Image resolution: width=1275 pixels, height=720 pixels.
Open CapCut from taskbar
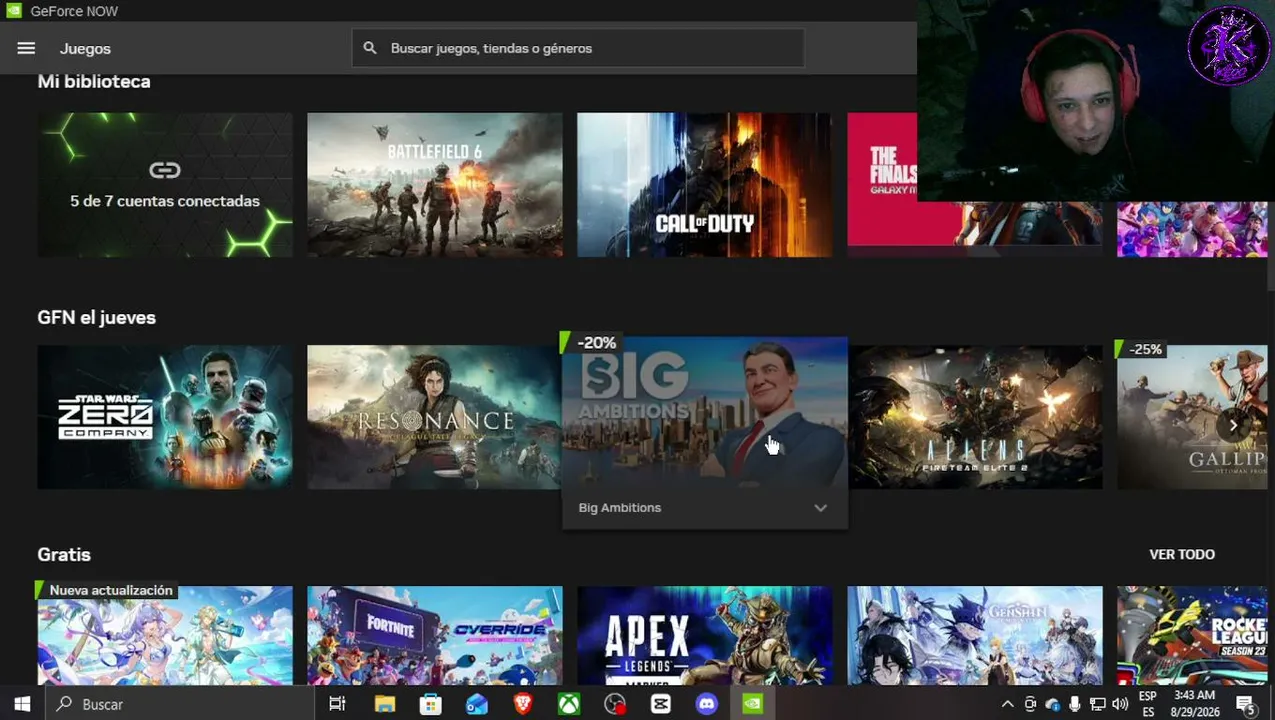(661, 704)
